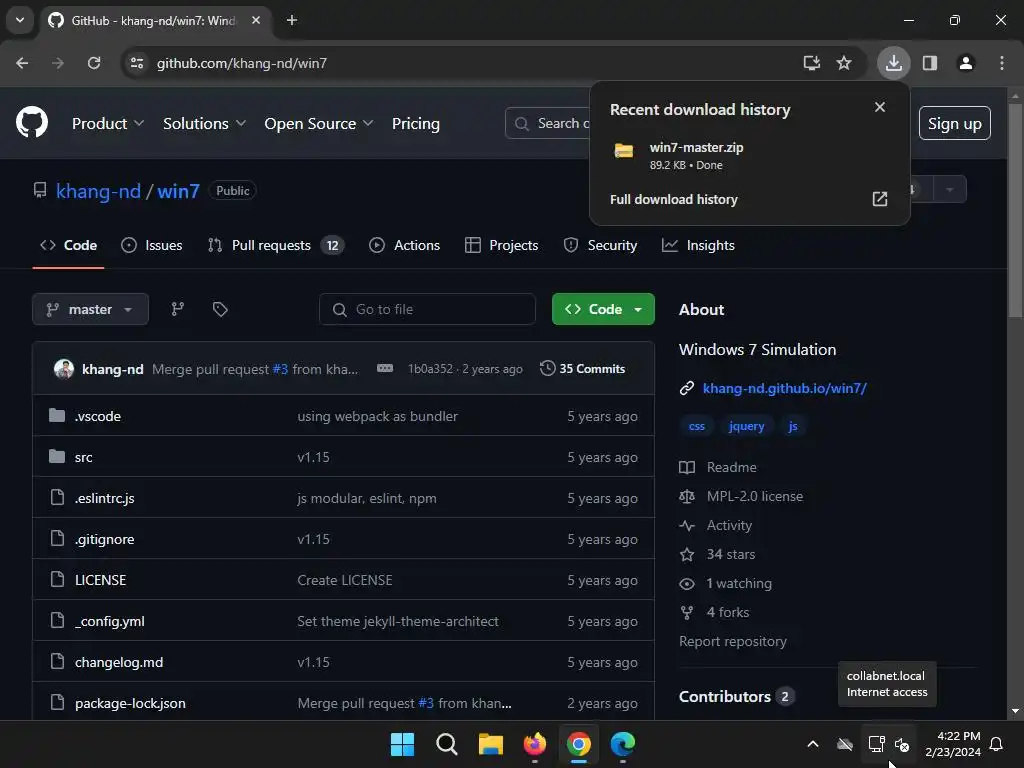
Task: Click the Sign up button
Action: click(x=954, y=123)
